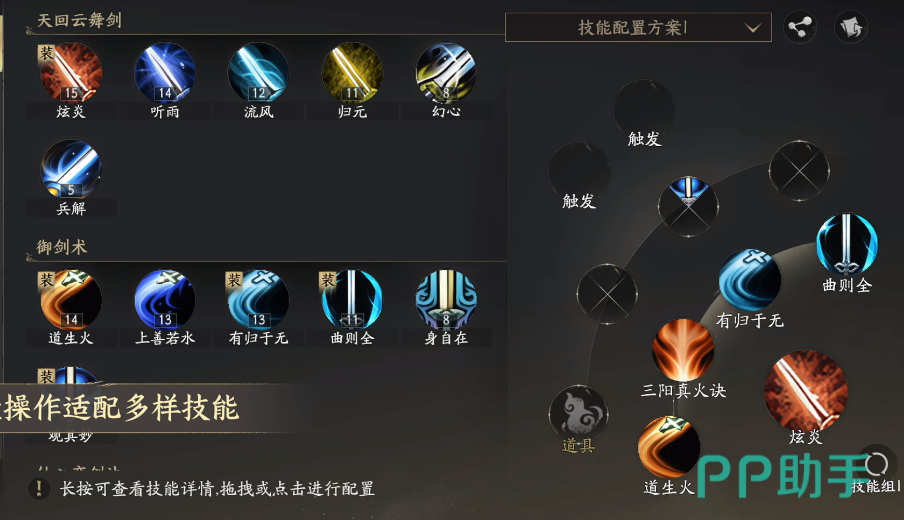Select the upper 触发 trigger slot

644,110
